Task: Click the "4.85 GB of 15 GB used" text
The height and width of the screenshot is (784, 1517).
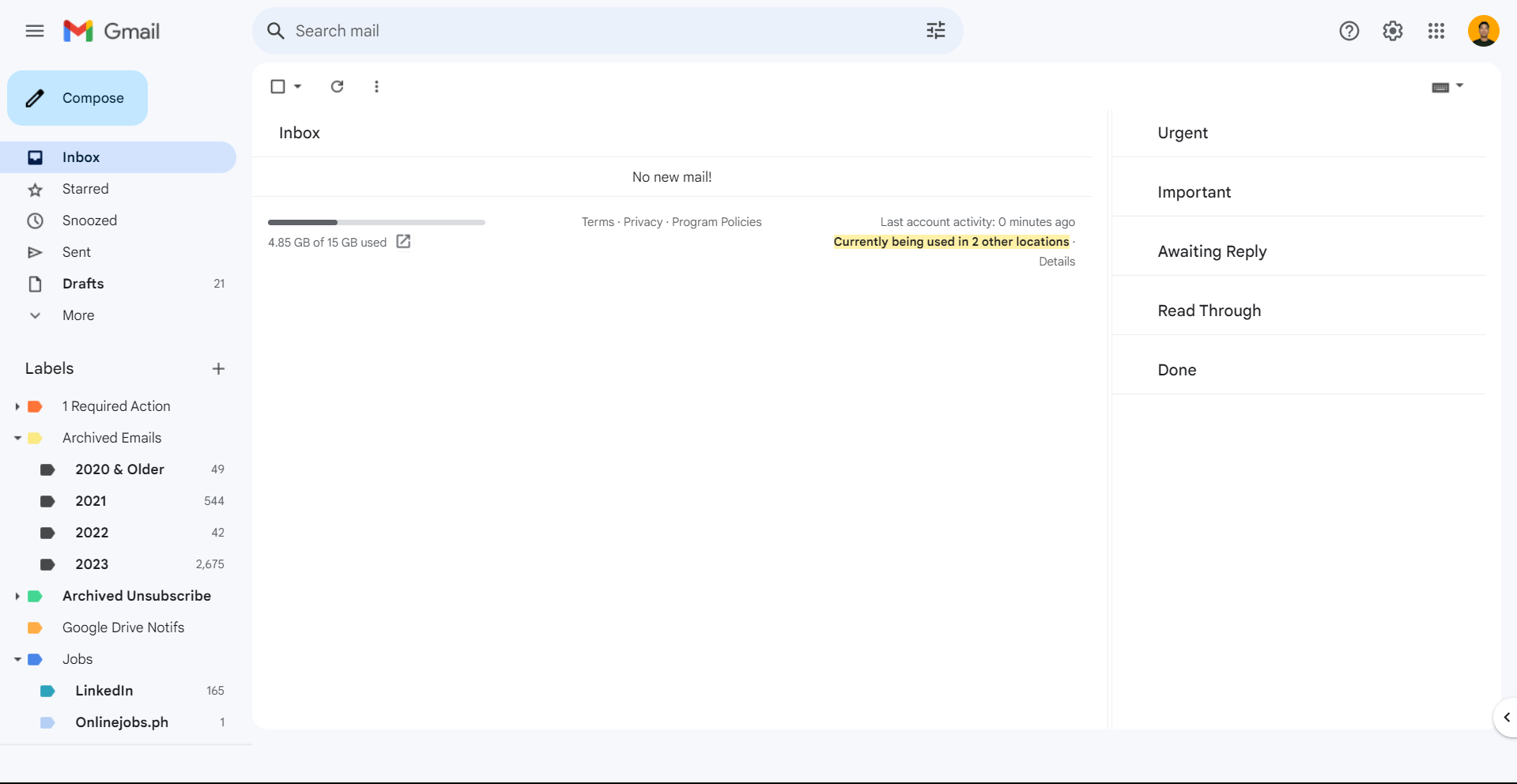Action: 327,243
